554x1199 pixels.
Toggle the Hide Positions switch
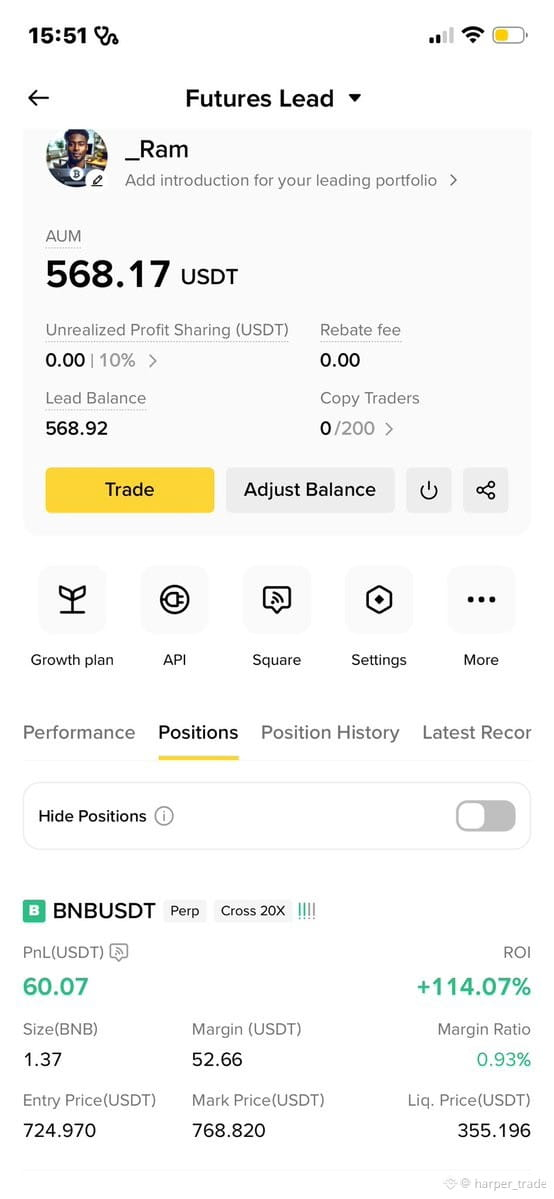(486, 816)
